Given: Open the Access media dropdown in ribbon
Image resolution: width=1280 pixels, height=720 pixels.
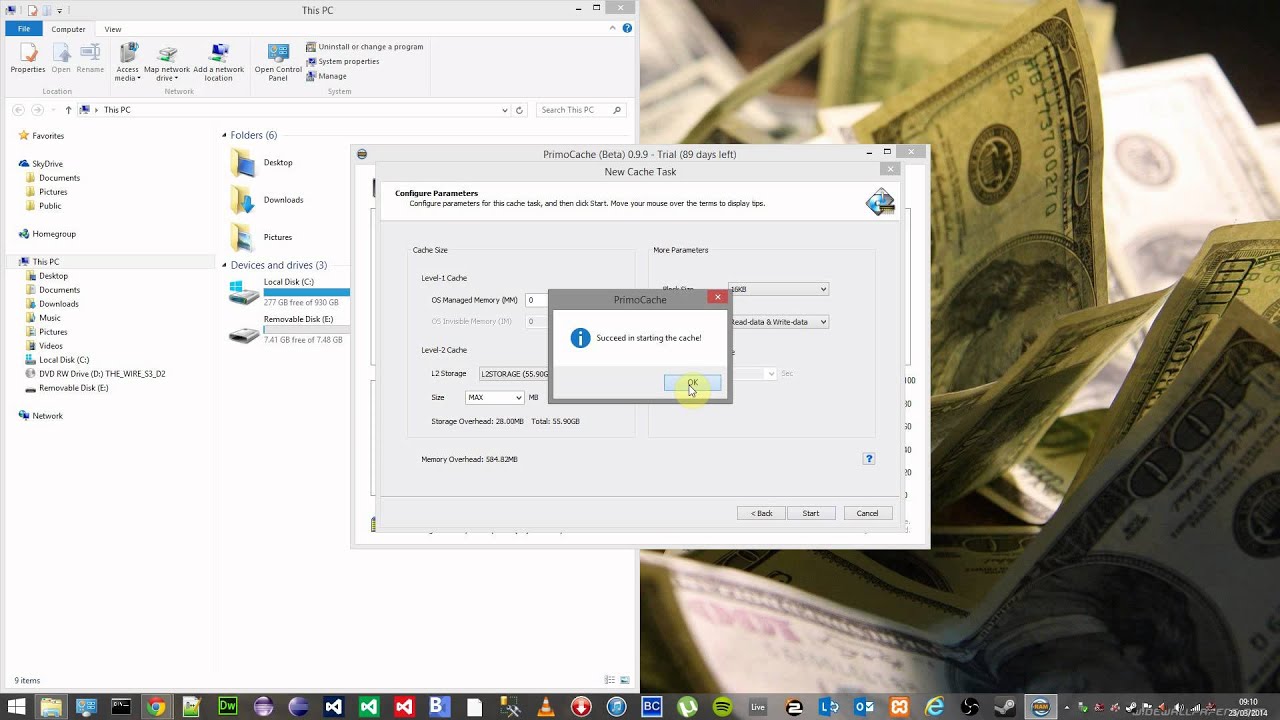Looking at the screenshot, I should coord(128,62).
